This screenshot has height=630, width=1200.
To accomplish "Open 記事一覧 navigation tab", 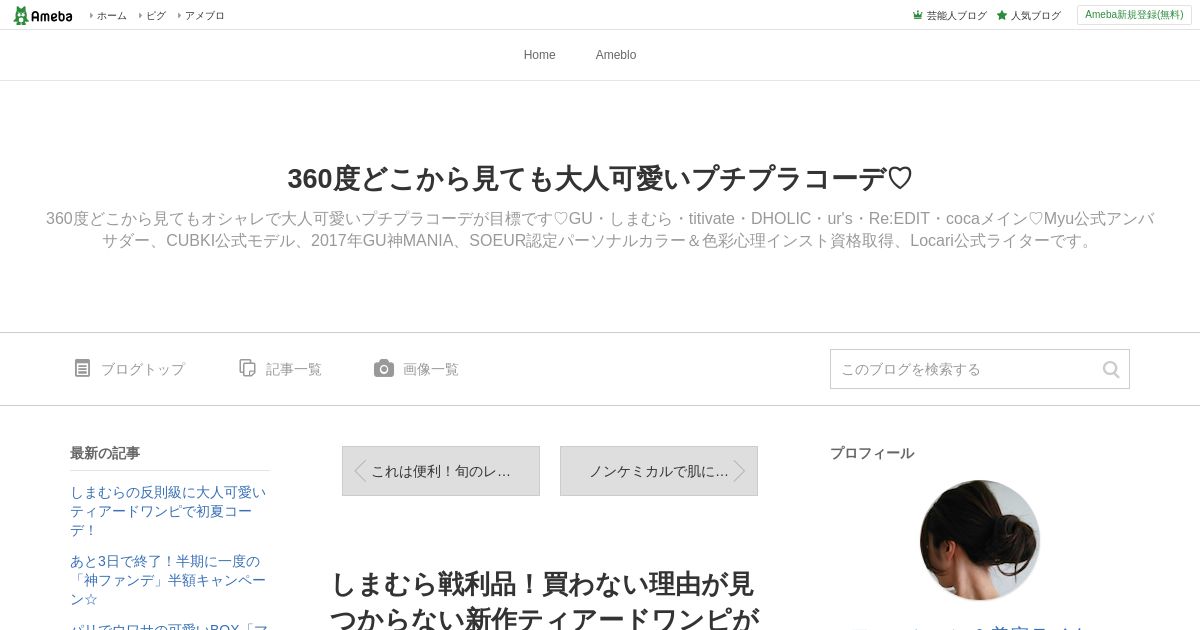I will pos(281,369).
